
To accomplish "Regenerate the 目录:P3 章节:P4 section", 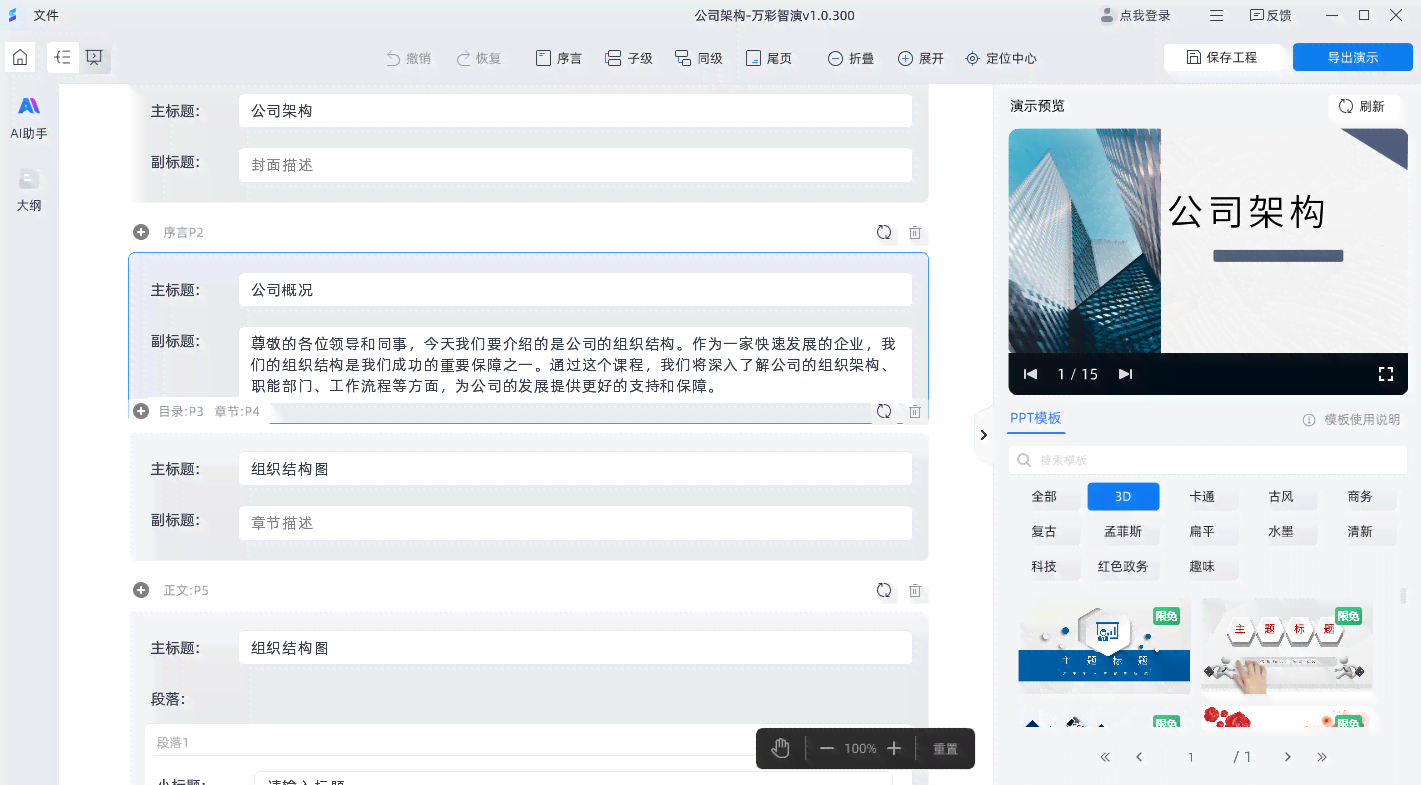I will coord(884,411).
